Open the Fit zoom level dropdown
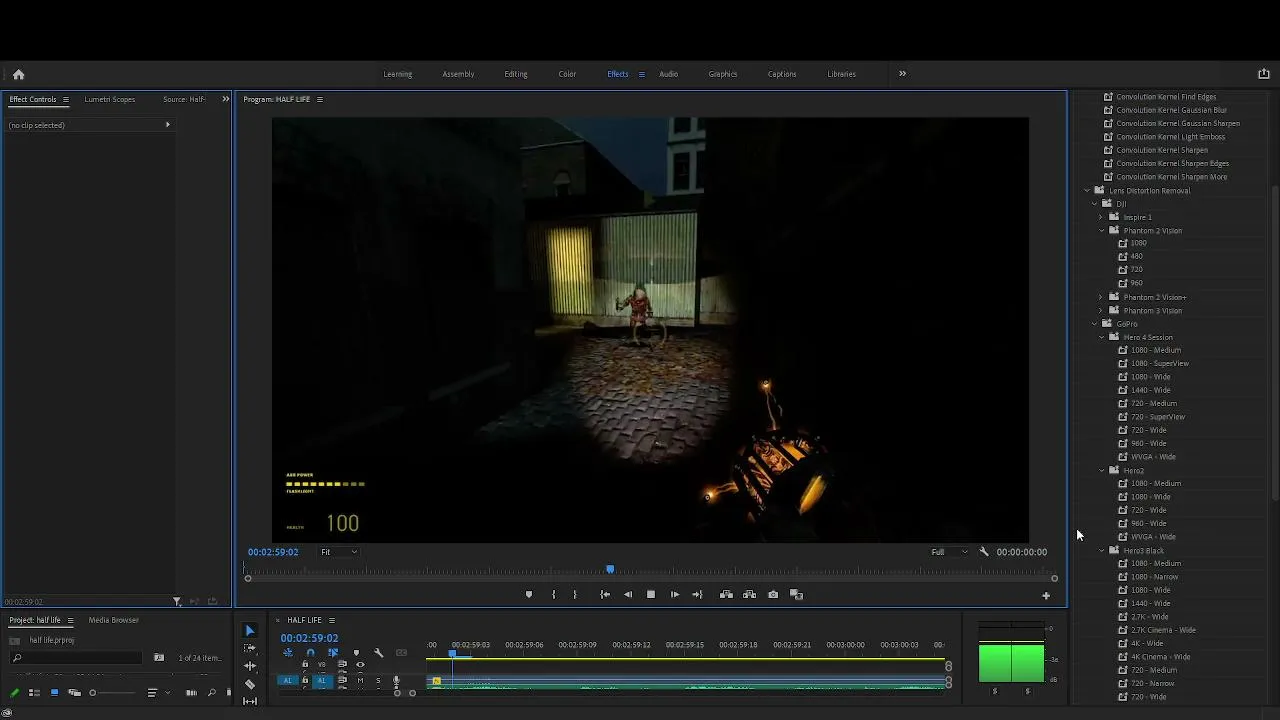 tap(339, 552)
